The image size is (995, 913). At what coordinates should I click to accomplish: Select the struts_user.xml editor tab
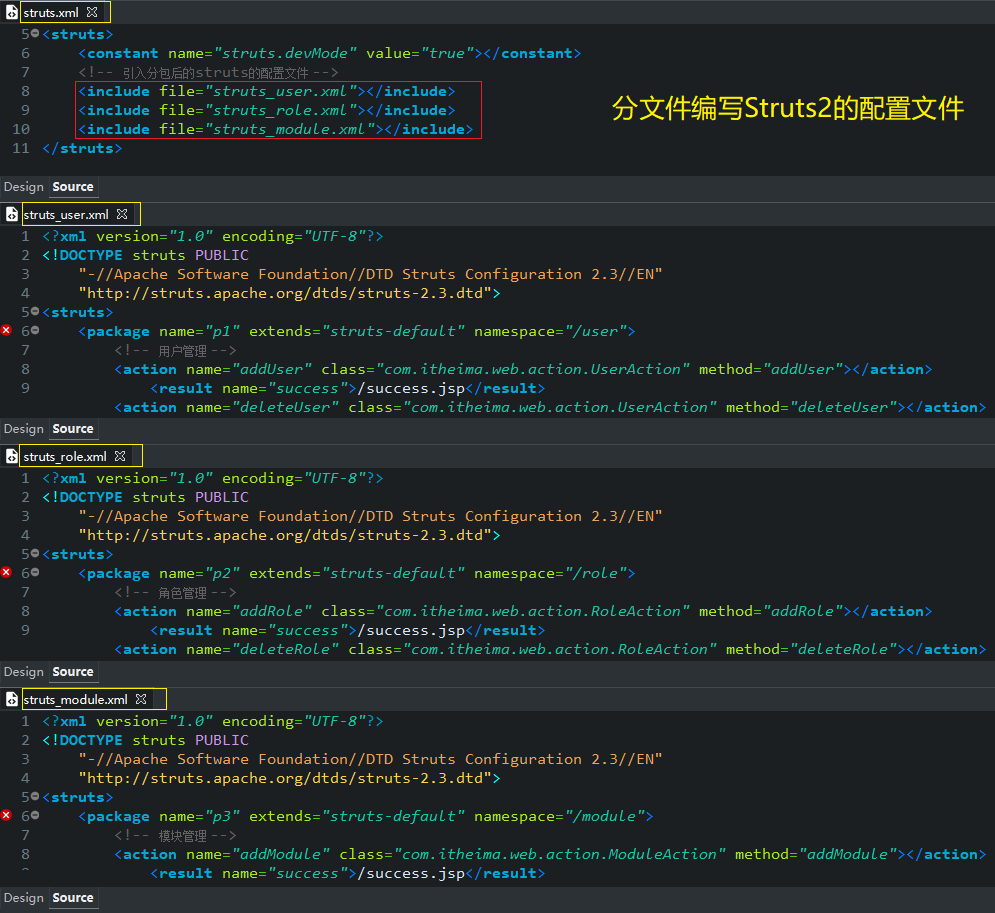66,214
